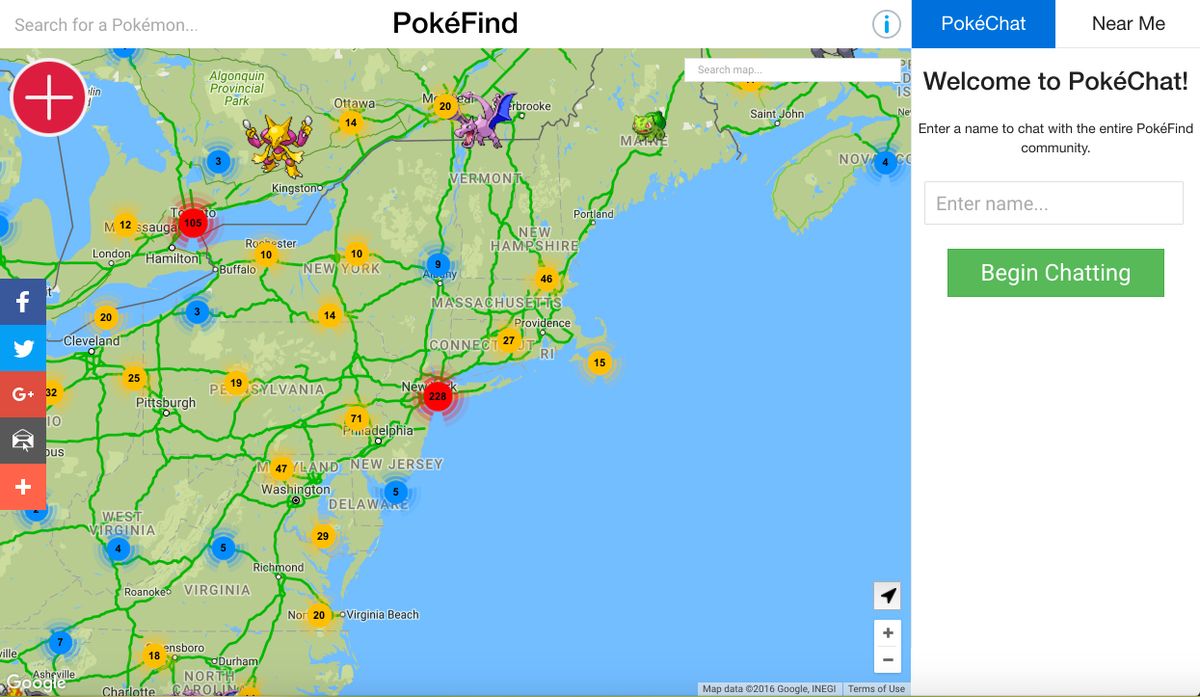Enable current location with the compass arrow

[x=887, y=595]
